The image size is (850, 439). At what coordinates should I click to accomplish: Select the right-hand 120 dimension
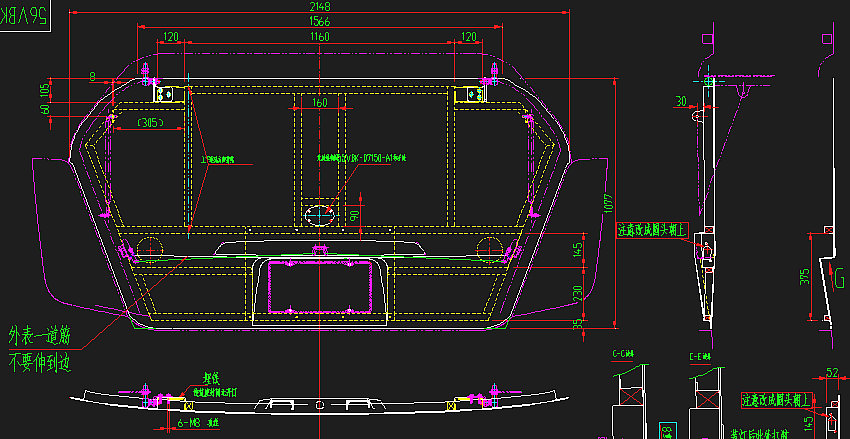[468, 37]
